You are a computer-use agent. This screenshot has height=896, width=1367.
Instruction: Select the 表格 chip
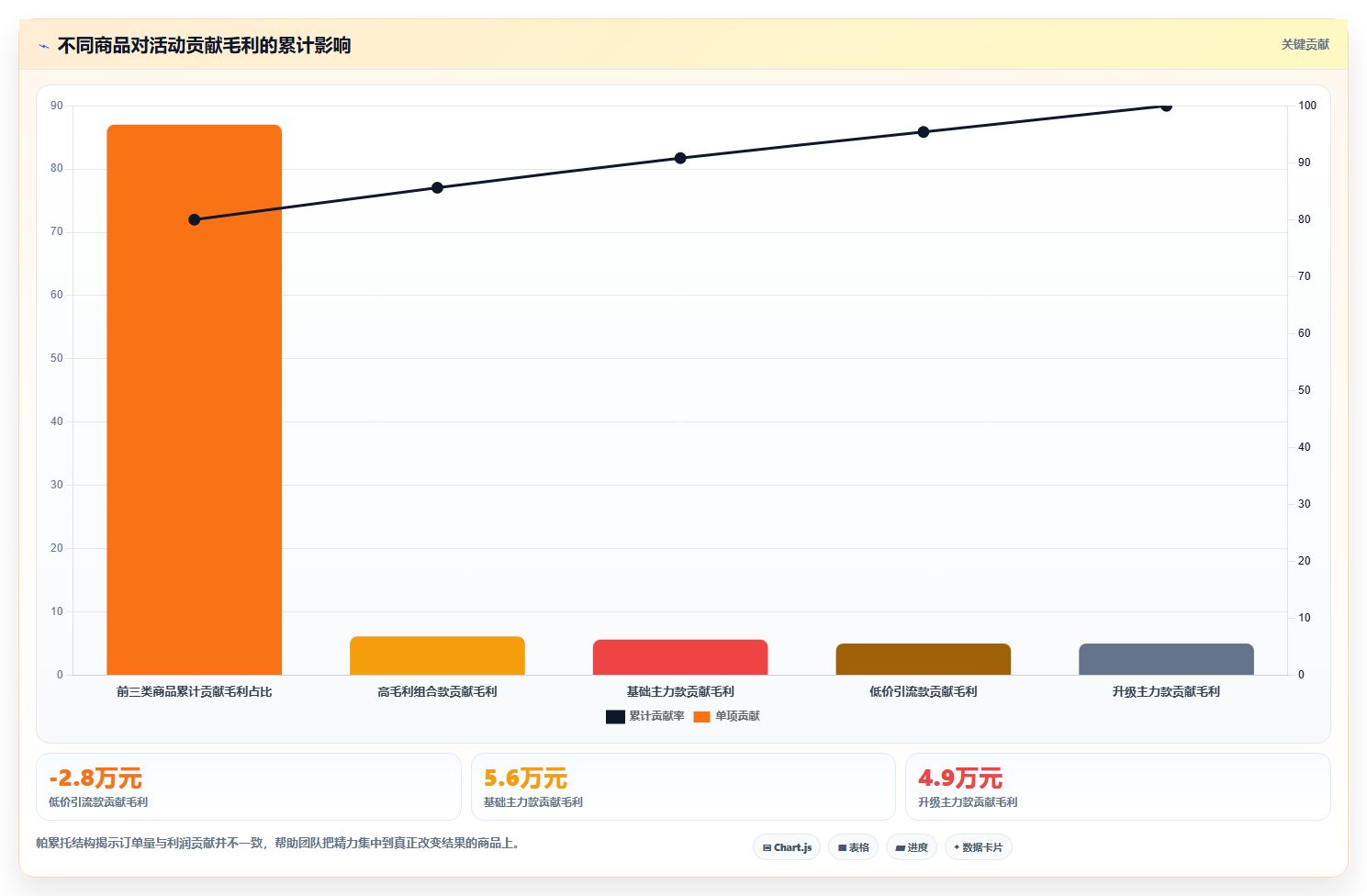coord(854,847)
